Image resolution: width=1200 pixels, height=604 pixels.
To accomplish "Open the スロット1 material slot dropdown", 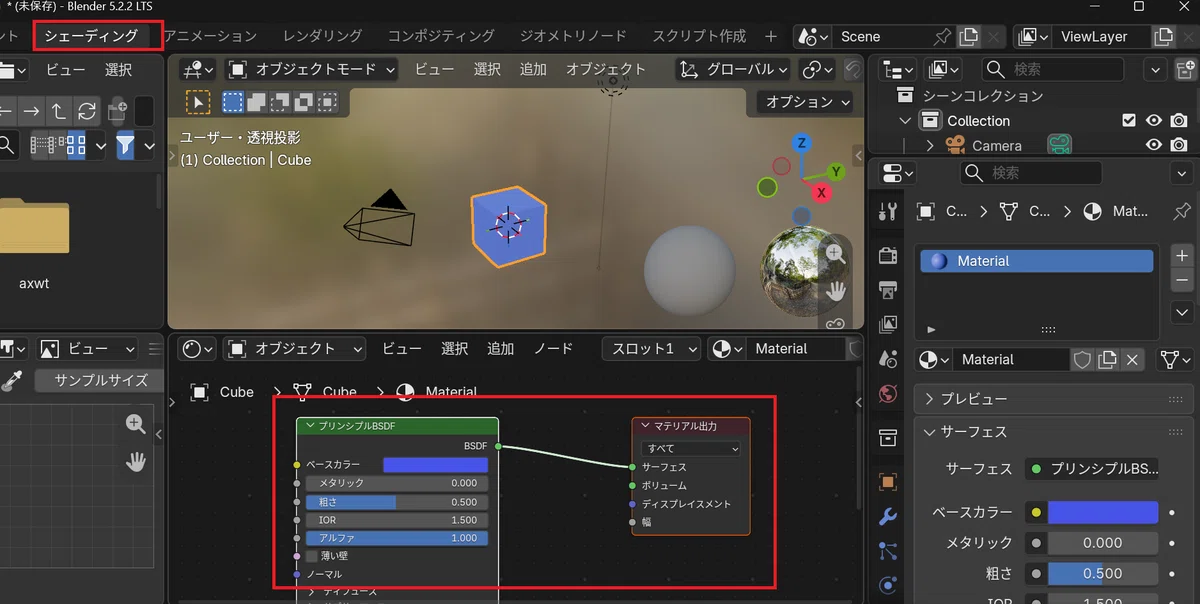I will (x=651, y=348).
